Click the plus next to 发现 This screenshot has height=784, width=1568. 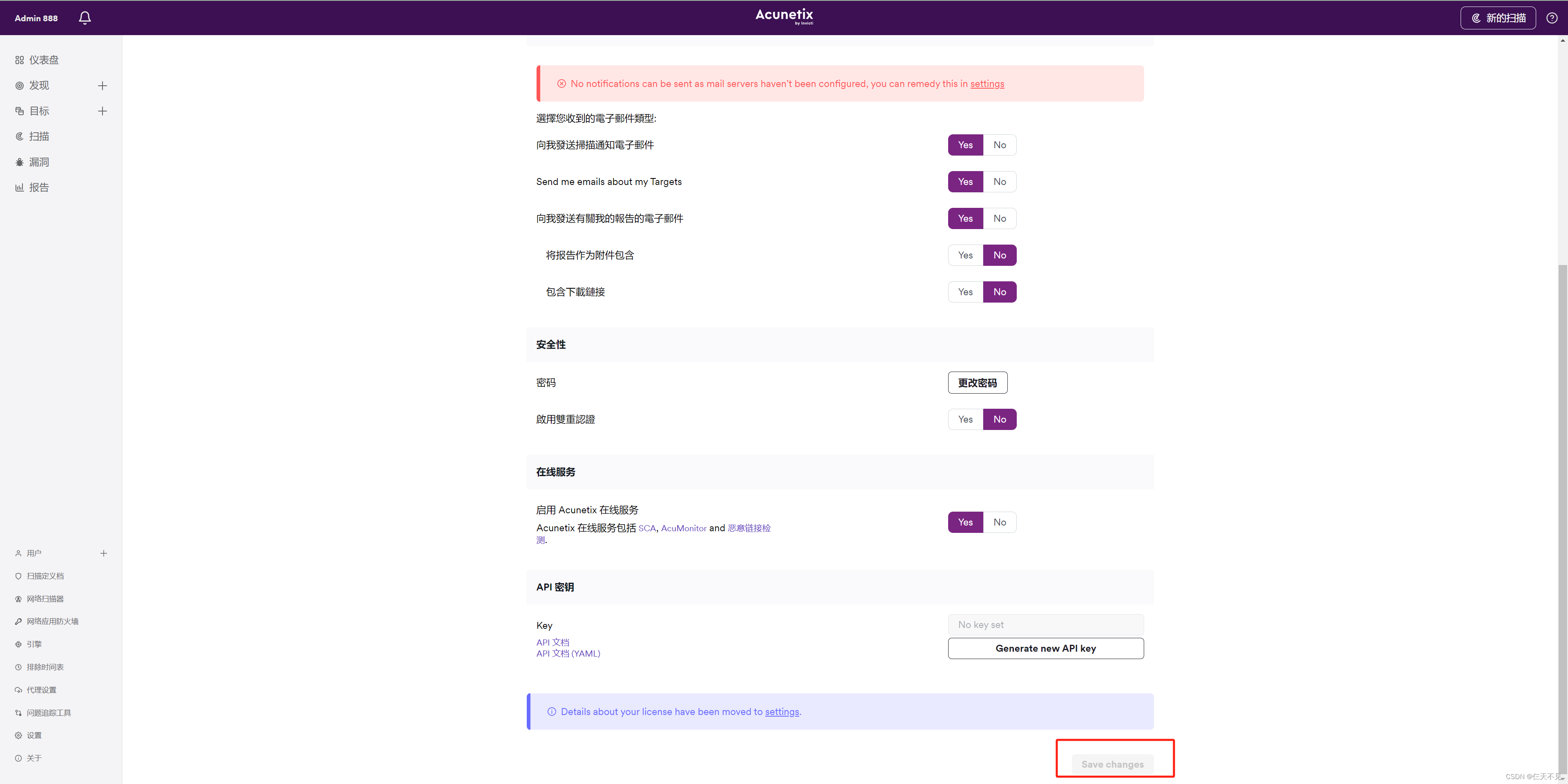click(102, 85)
